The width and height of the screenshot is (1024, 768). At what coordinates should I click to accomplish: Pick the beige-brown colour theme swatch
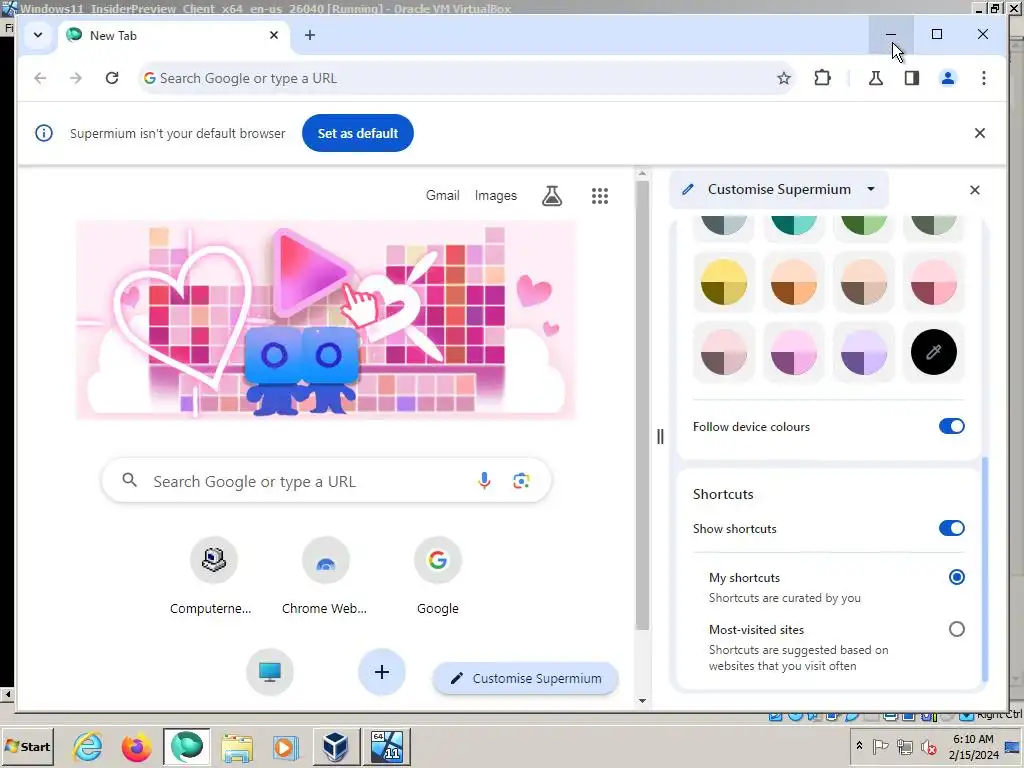tap(863, 282)
